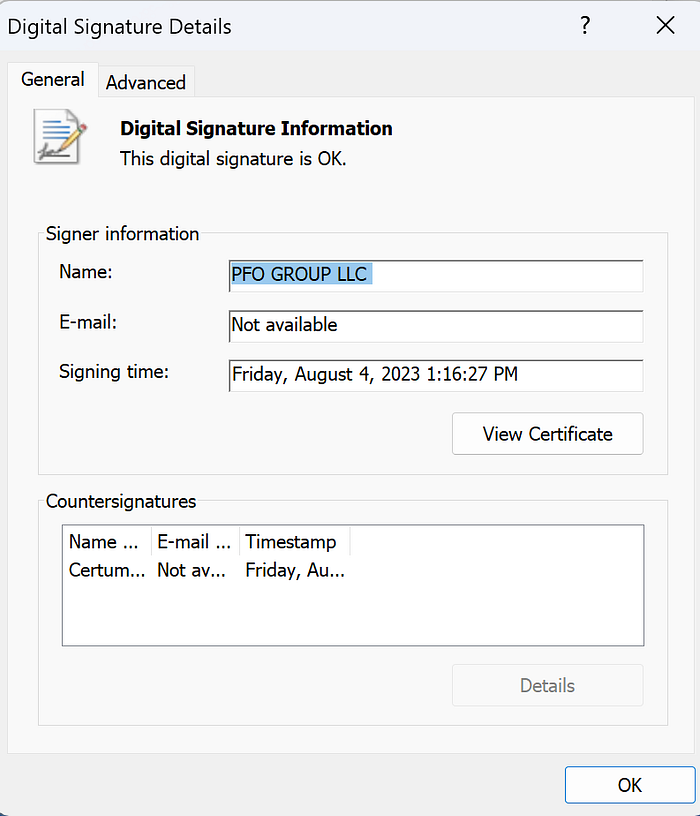Click the Signing time field
700x816 pixels.
click(x=435, y=375)
